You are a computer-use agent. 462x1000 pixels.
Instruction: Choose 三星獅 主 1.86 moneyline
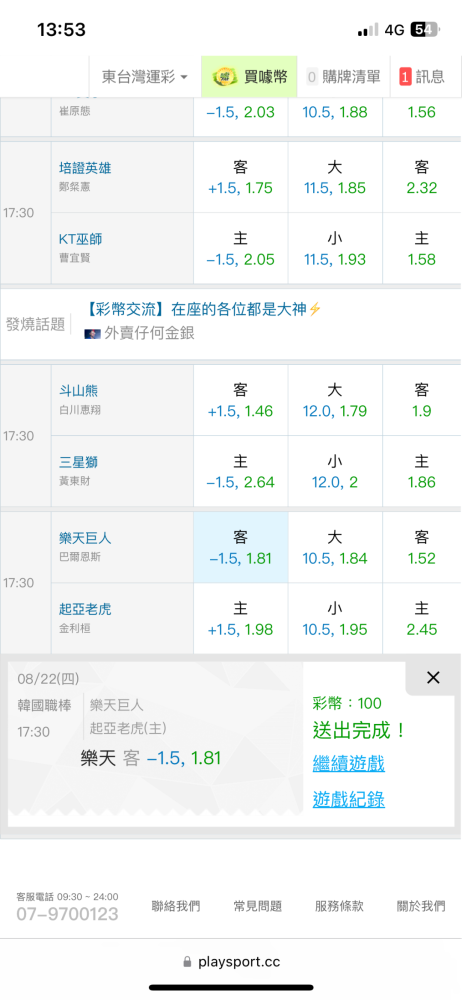(422, 472)
